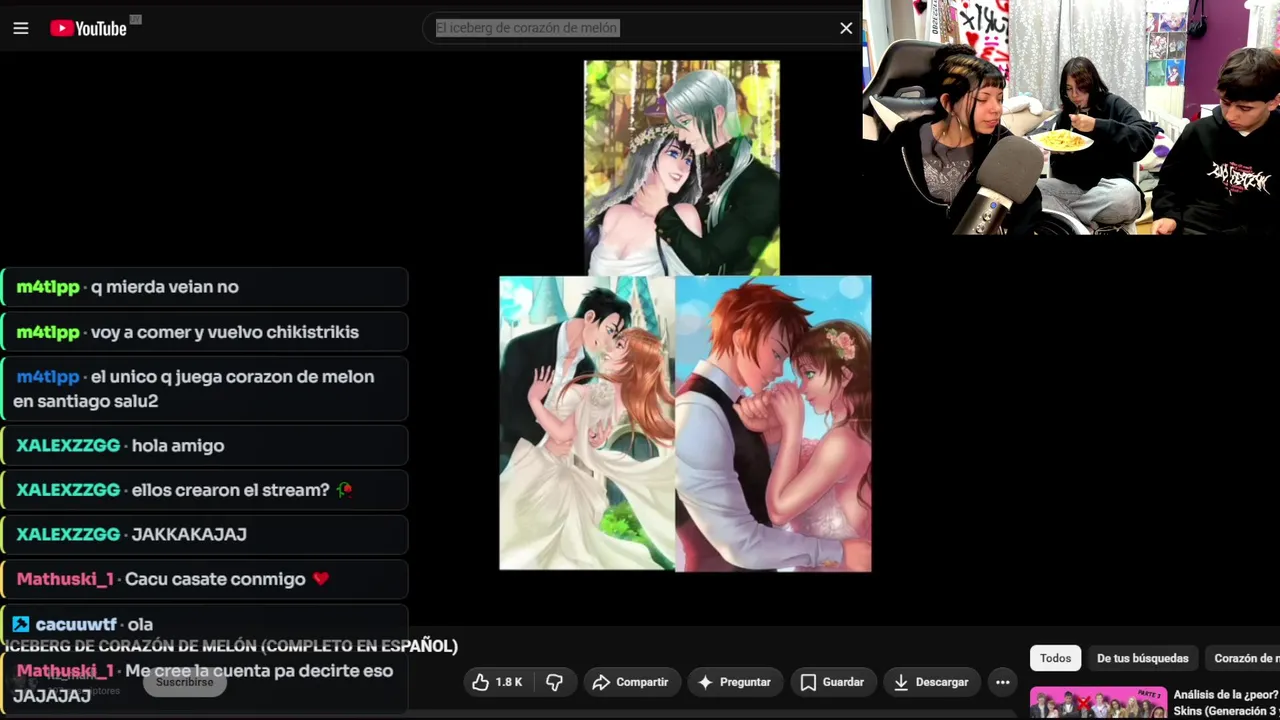Screen dimensions: 1280x720
Task: Click the Preguntar button
Action: coord(734,682)
